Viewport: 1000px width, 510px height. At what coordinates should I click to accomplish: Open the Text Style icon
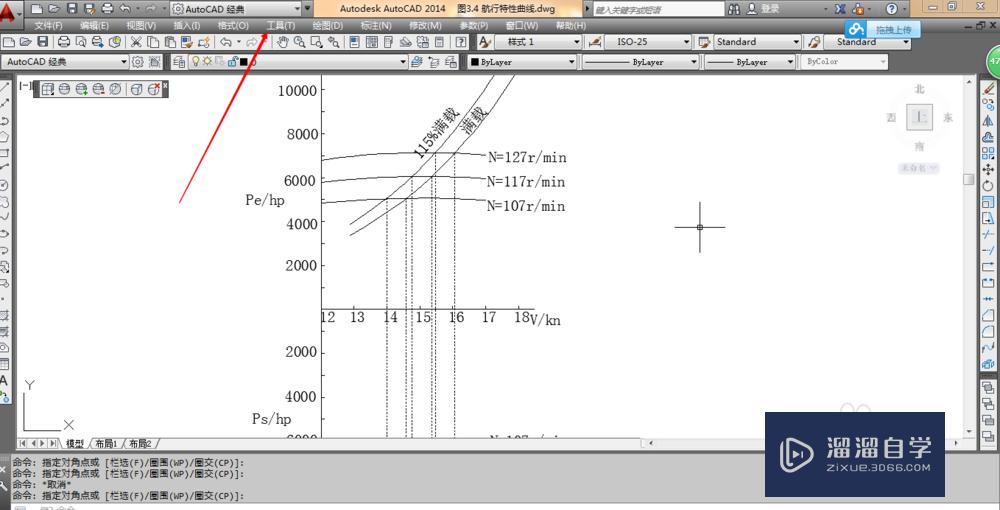tap(485, 42)
